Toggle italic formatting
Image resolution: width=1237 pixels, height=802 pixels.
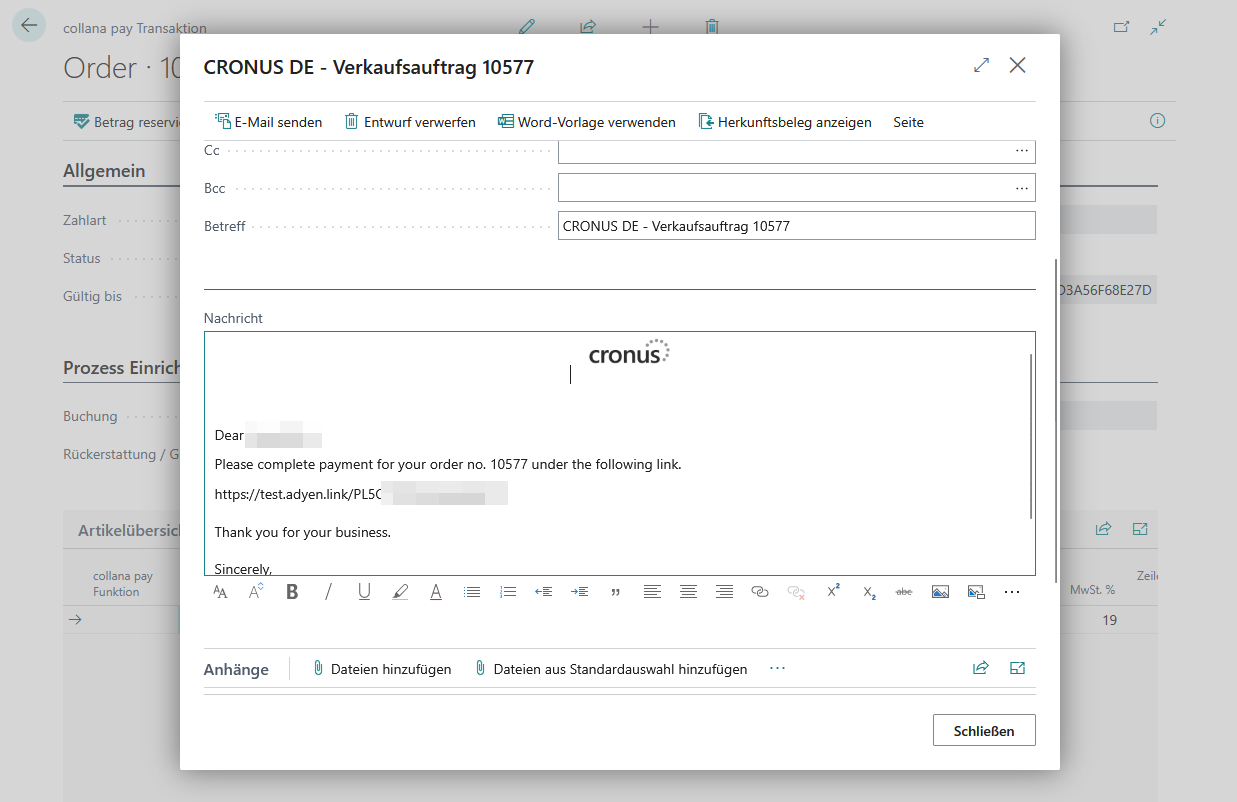coord(328,592)
